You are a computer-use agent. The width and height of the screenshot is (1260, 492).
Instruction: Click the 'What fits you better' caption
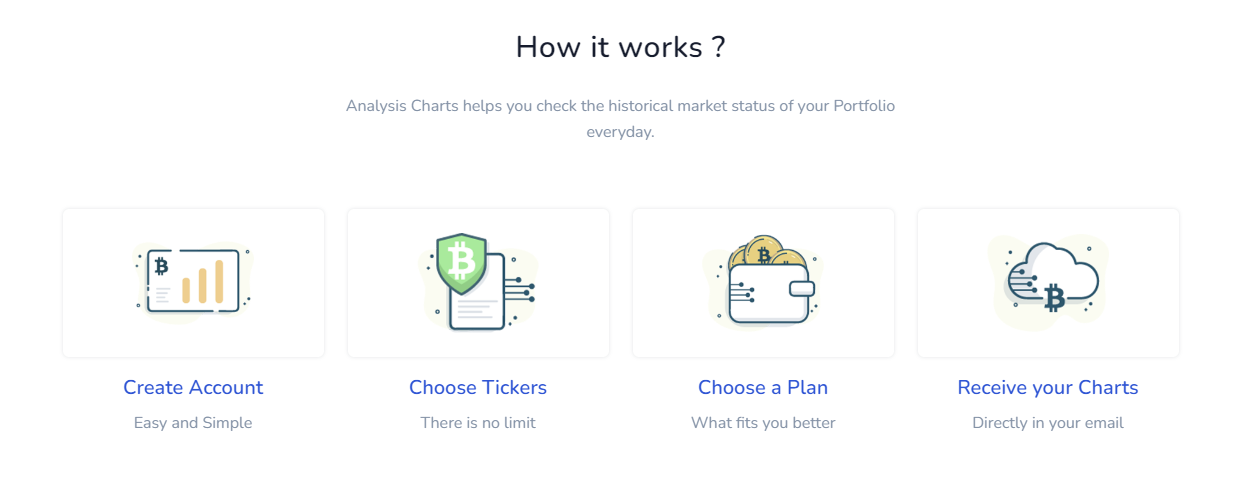763,423
